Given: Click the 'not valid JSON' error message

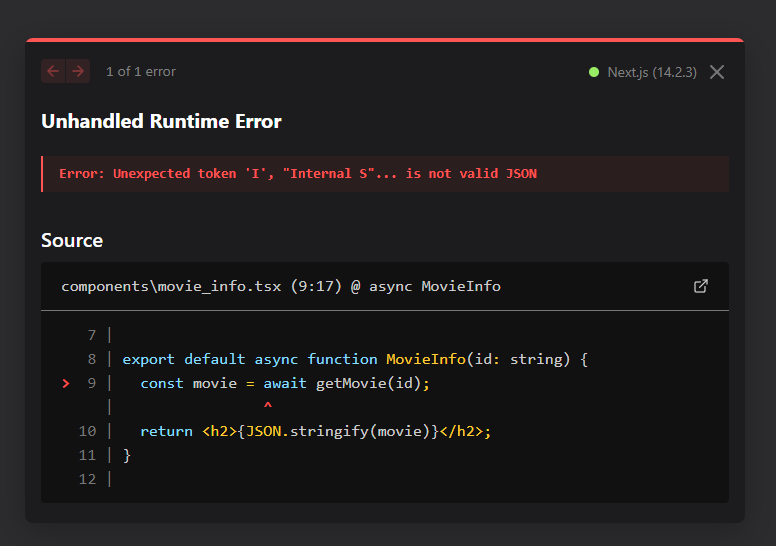Looking at the screenshot, I should click(298, 174).
